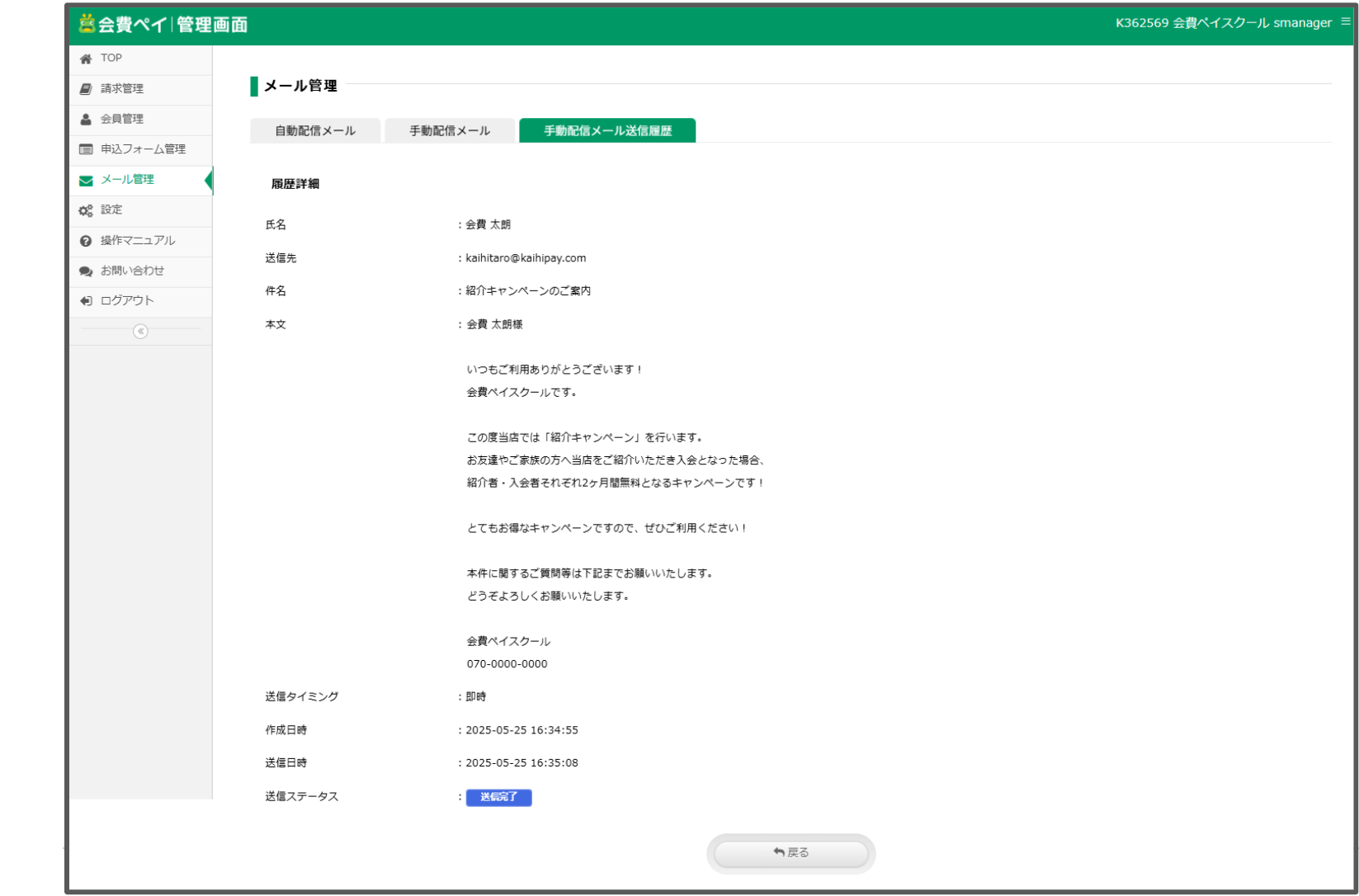Viewport: 1359px width, 896px height.
Task: Click the email address kaihitaro@kaihipay.com
Action: [524, 257]
